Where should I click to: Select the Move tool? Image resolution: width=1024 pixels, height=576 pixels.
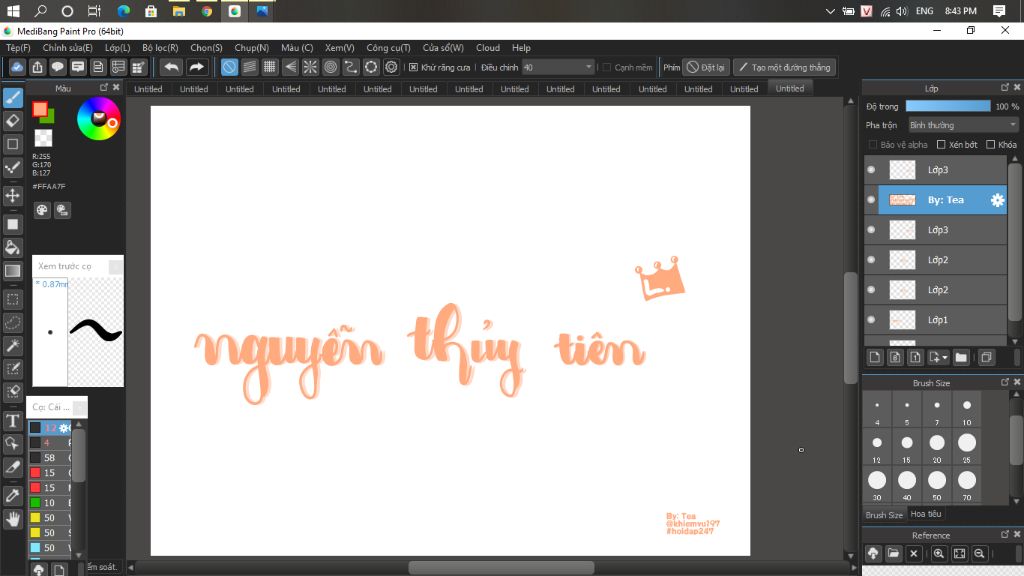(x=12, y=195)
